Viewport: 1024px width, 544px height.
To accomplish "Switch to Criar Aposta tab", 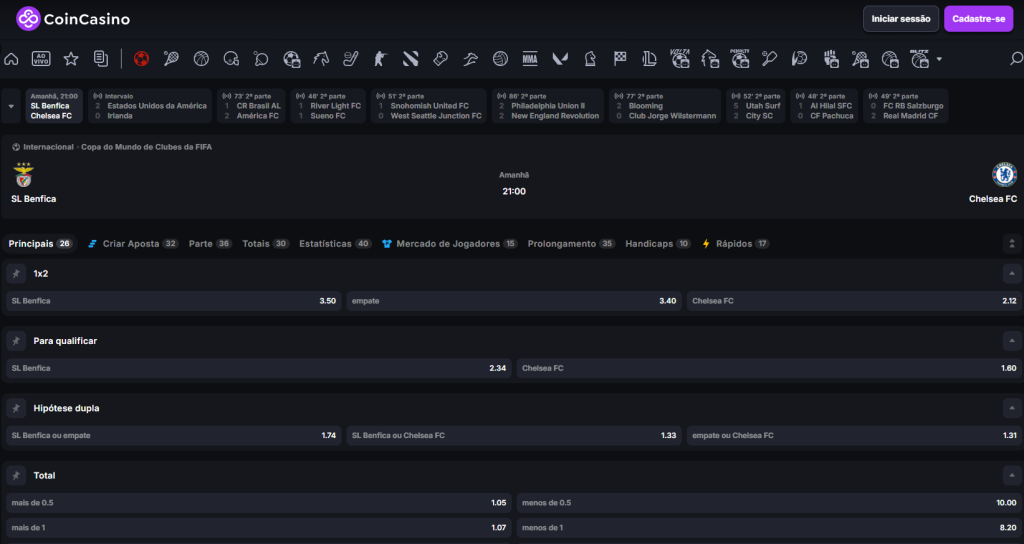I will tap(133, 244).
